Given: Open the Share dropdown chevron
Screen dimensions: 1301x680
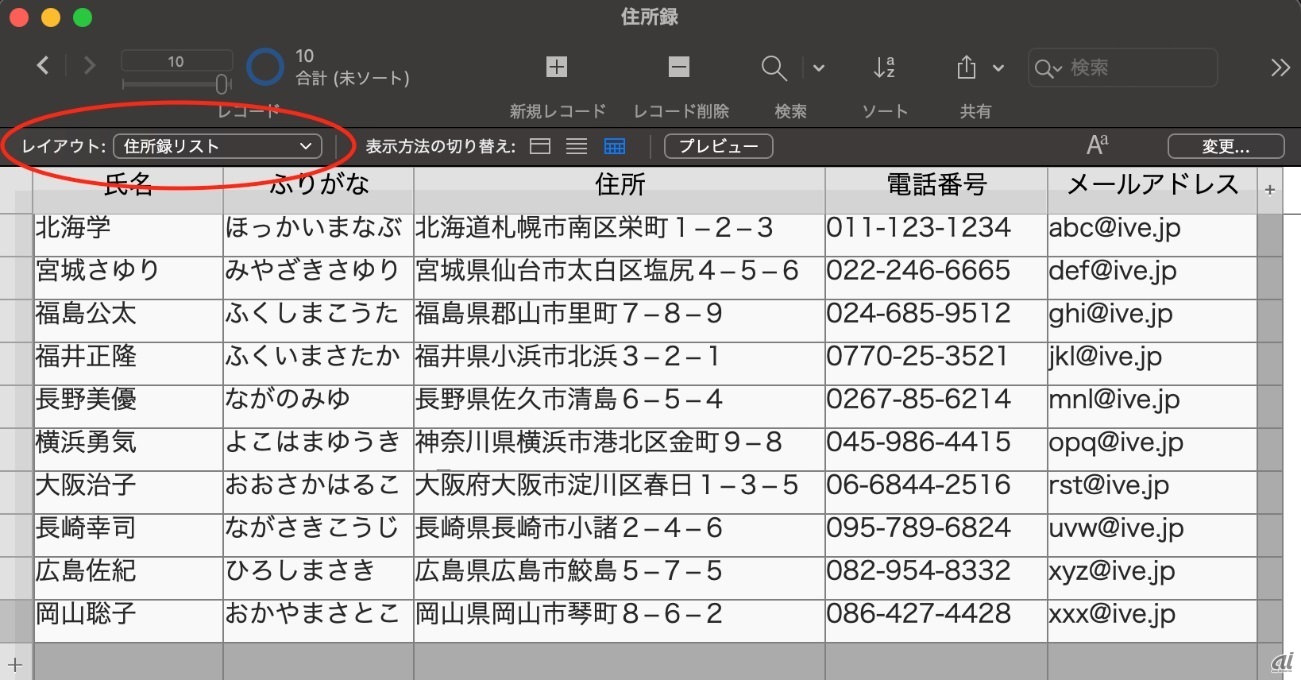Looking at the screenshot, I should tap(998, 68).
